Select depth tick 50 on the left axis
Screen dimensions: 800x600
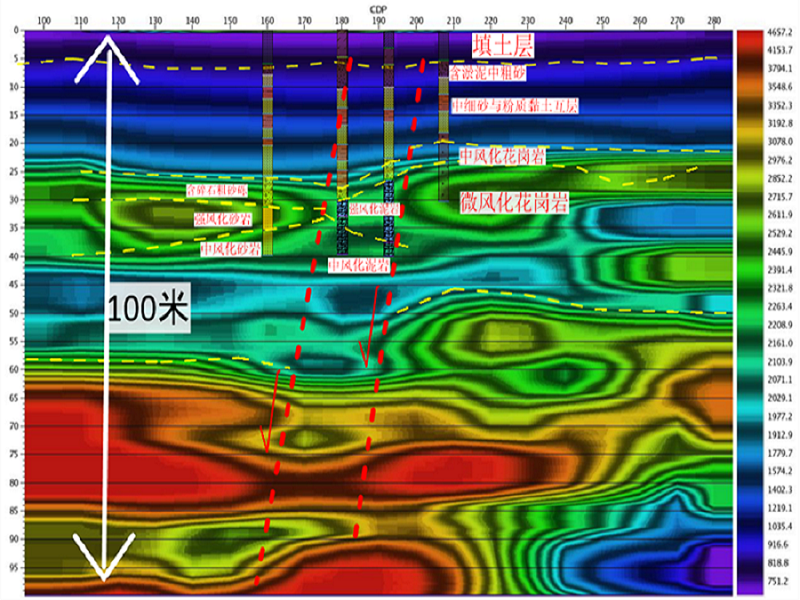(x=13, y=313)
